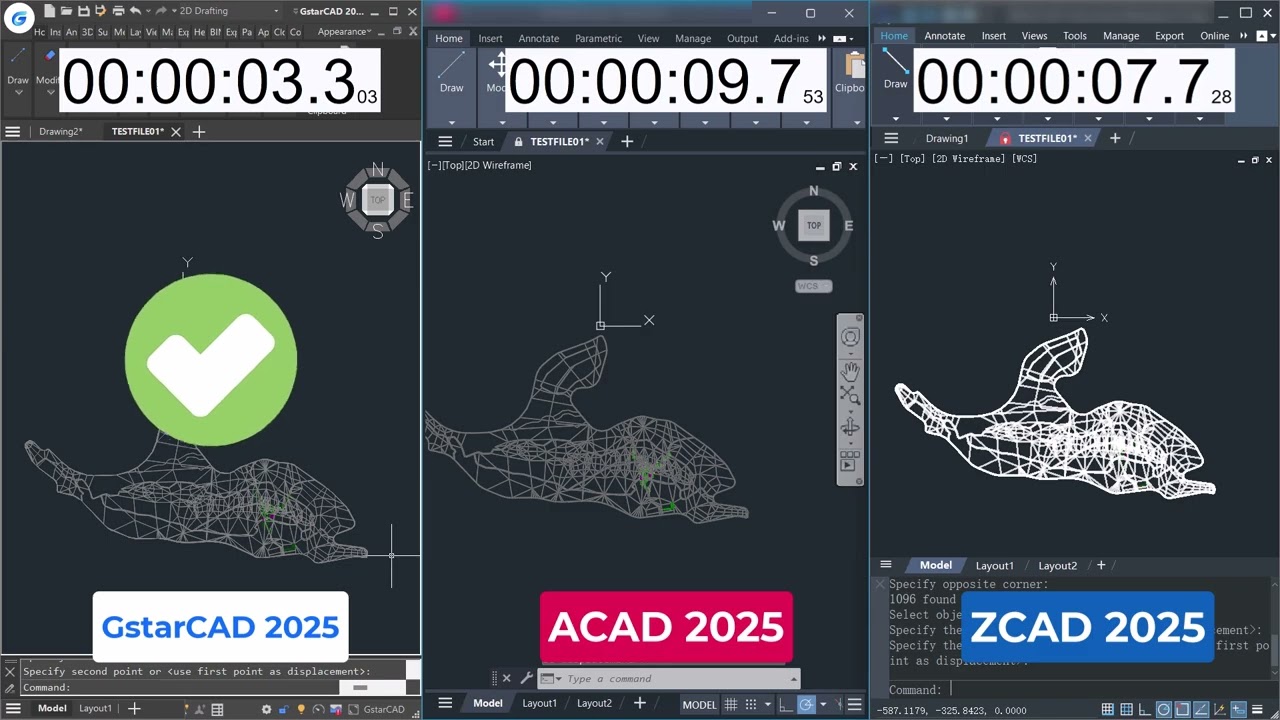Toggle lightbulb isolate icon in GstarCAD status bar
The image size is (1280, 720).
tap(300, 710)
